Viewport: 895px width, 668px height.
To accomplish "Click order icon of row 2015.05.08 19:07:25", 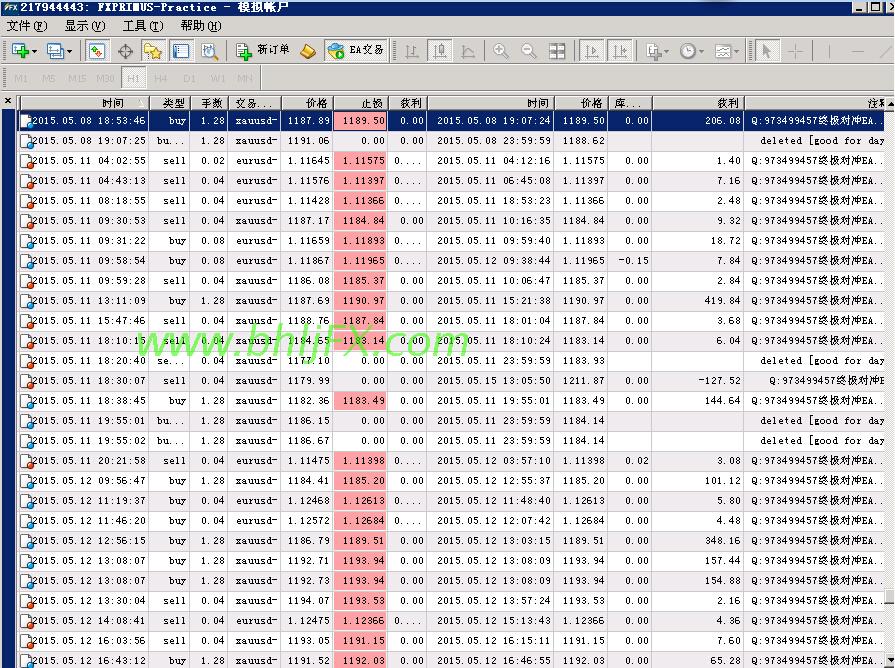I will [x=26, y=141].
